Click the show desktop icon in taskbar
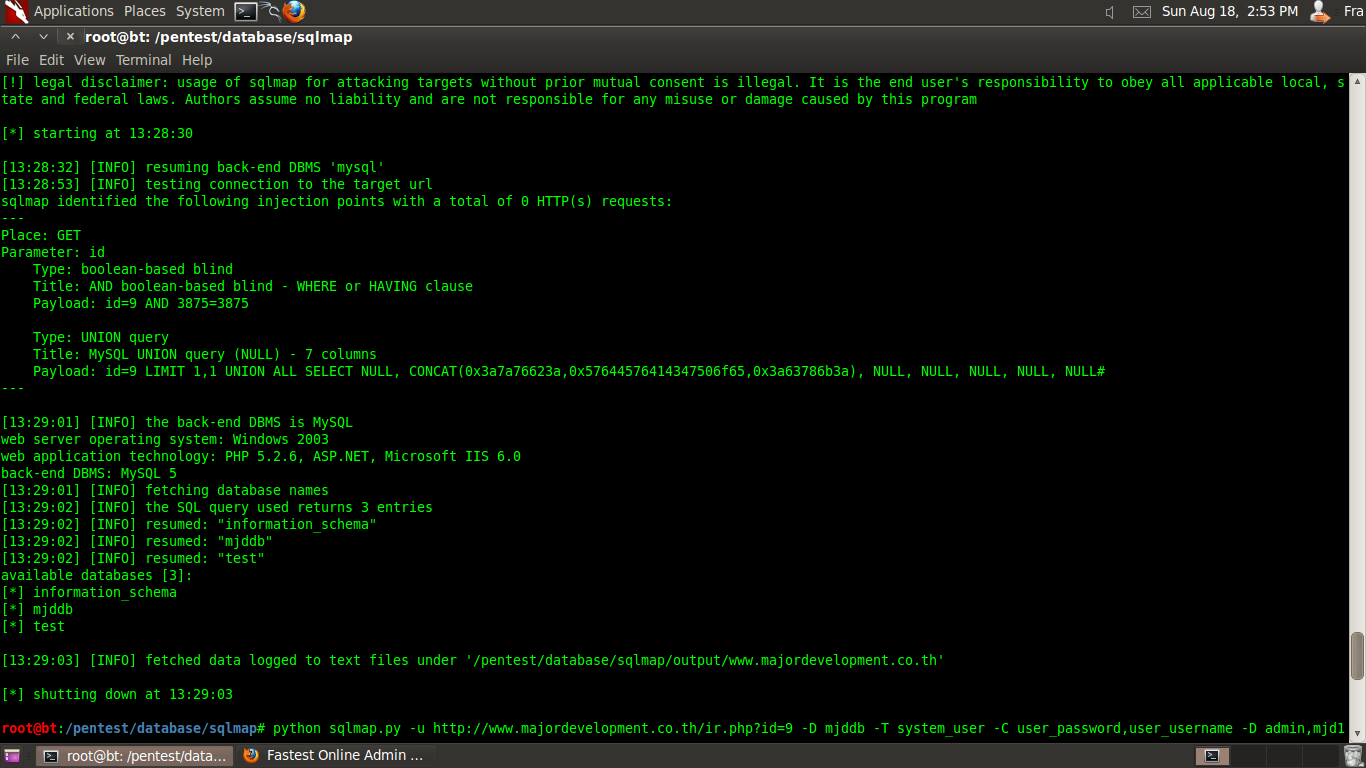1366x768 pixels. 12,756
